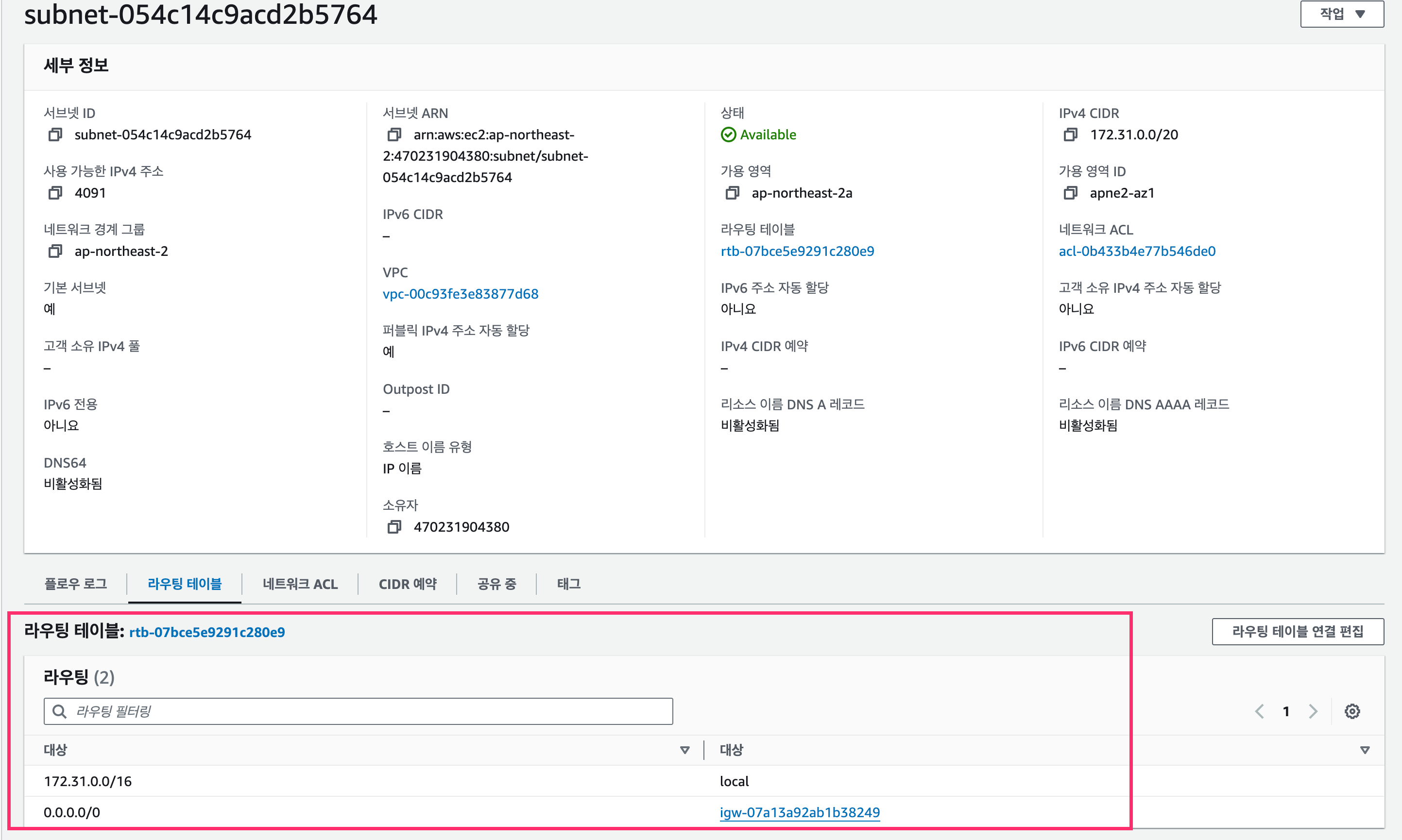Click the previous routes page arrow
1402x840 pixels.
coord(1259,711)
